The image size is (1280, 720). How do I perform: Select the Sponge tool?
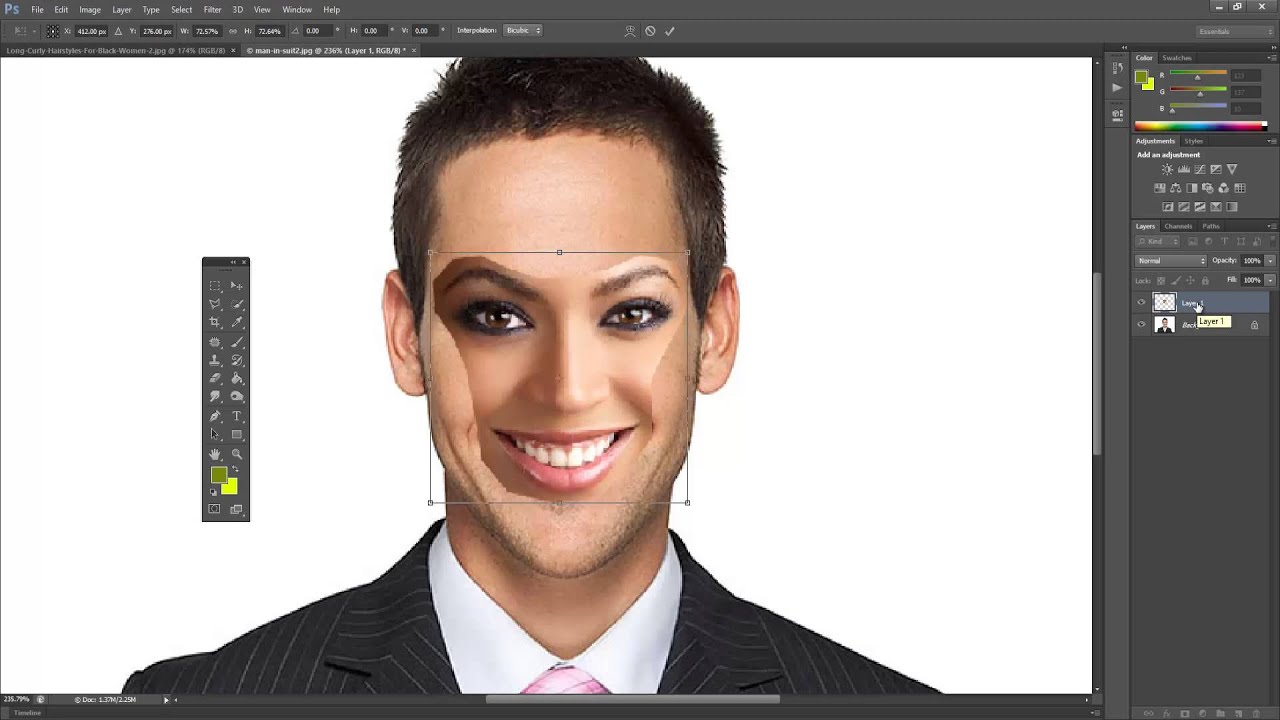(237, 396)
